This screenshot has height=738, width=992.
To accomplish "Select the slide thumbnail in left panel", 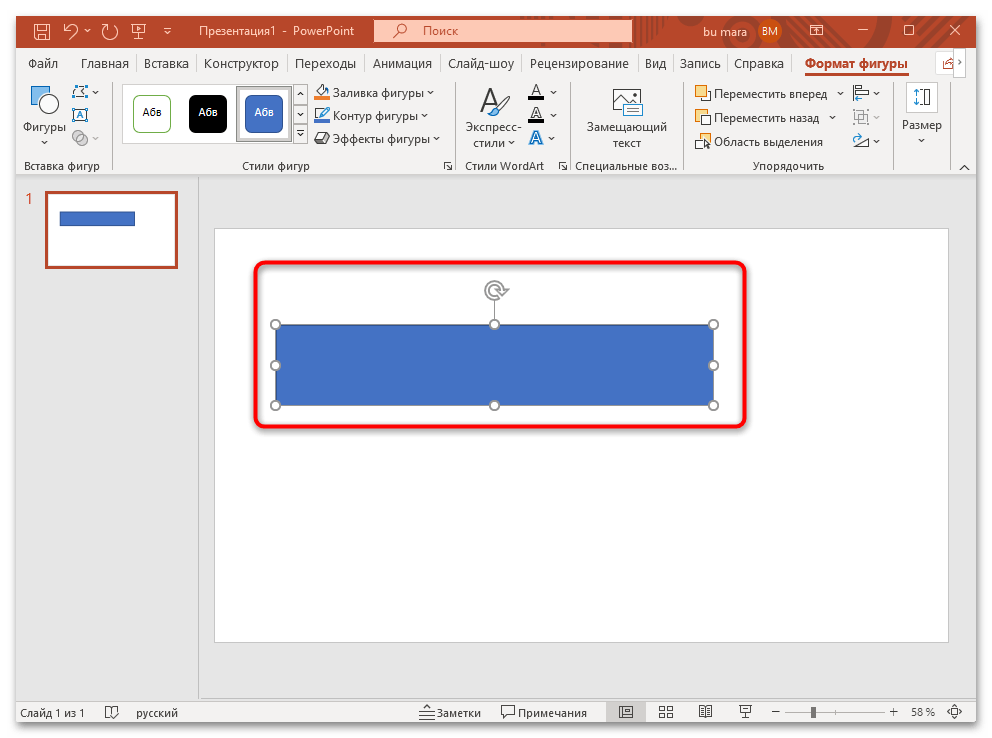I will (111, 230).
